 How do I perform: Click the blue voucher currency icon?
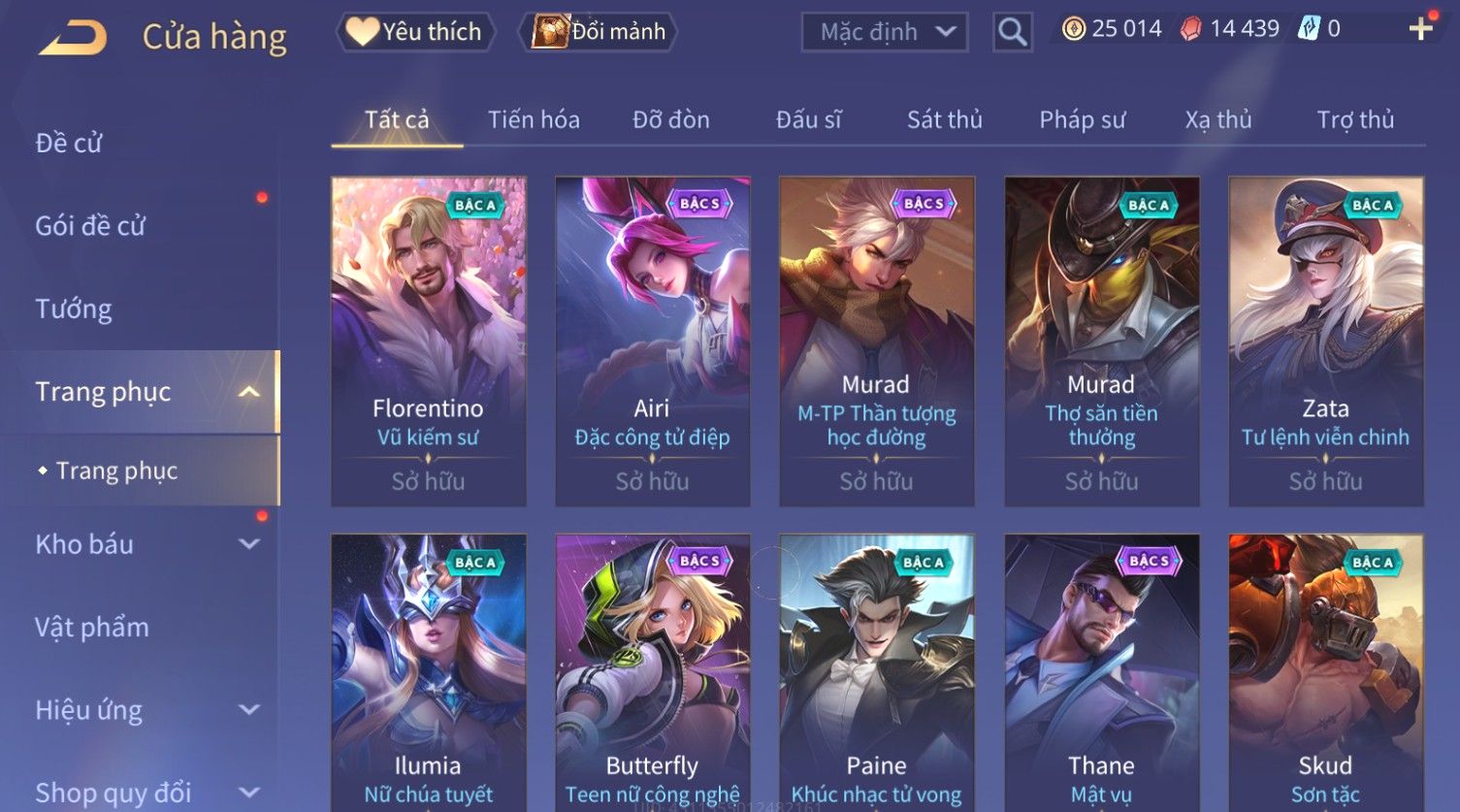click(1310, 29)
